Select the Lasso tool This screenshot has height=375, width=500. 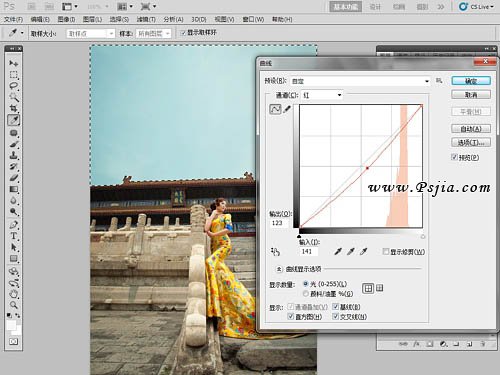13,86
